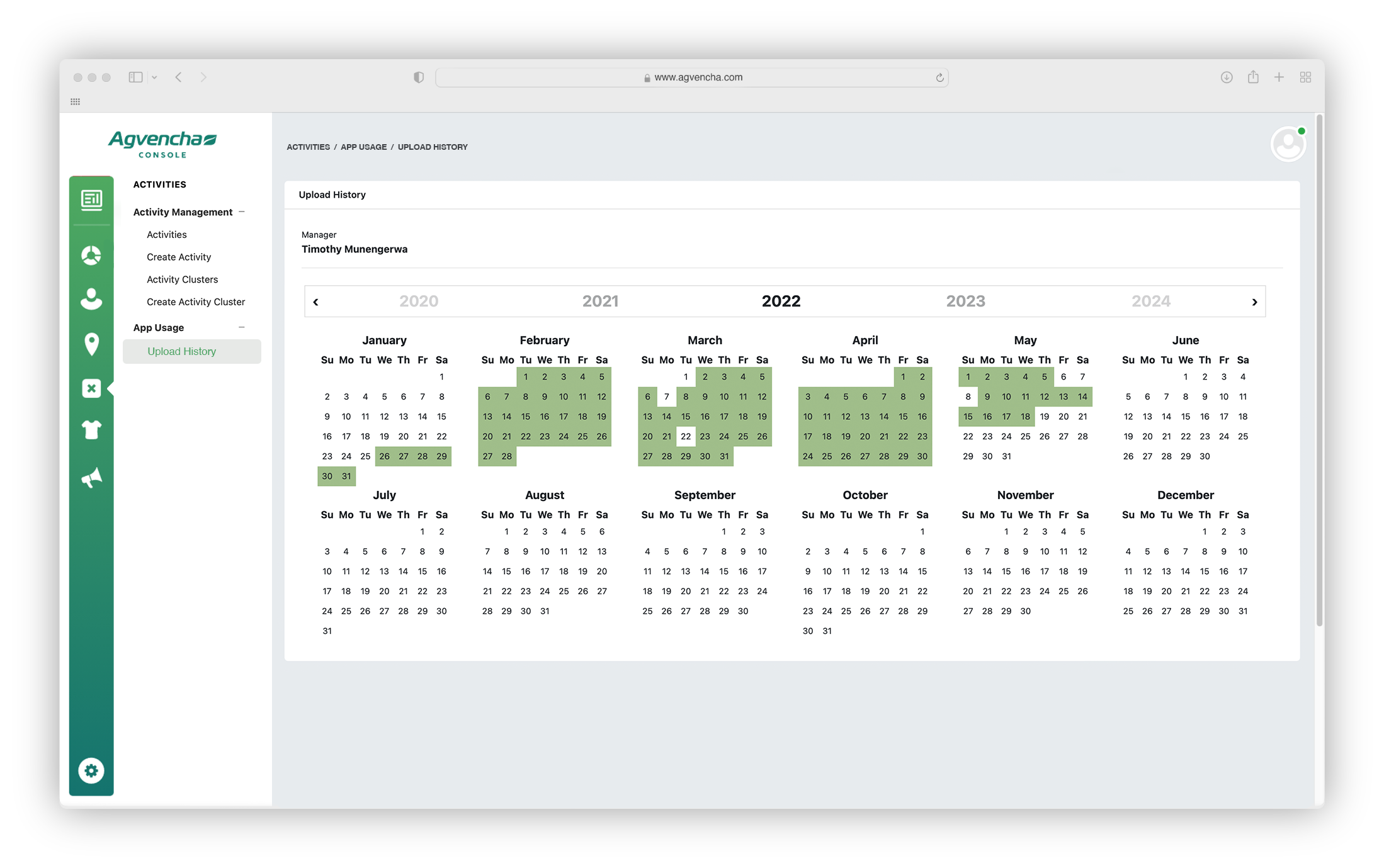Click the browser share icon
The image size is (1384, 868).
tap(1253, 77)
